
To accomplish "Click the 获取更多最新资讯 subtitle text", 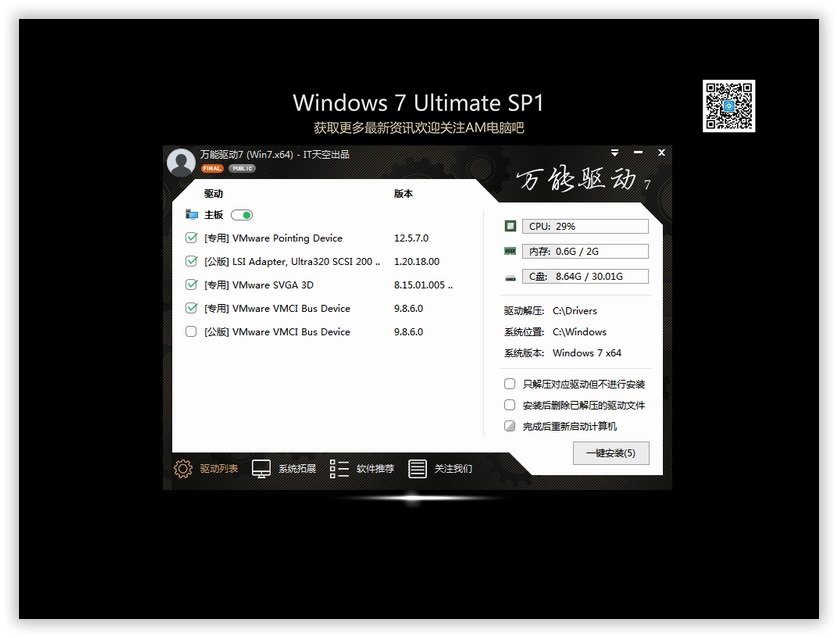I will pos(418,128).
